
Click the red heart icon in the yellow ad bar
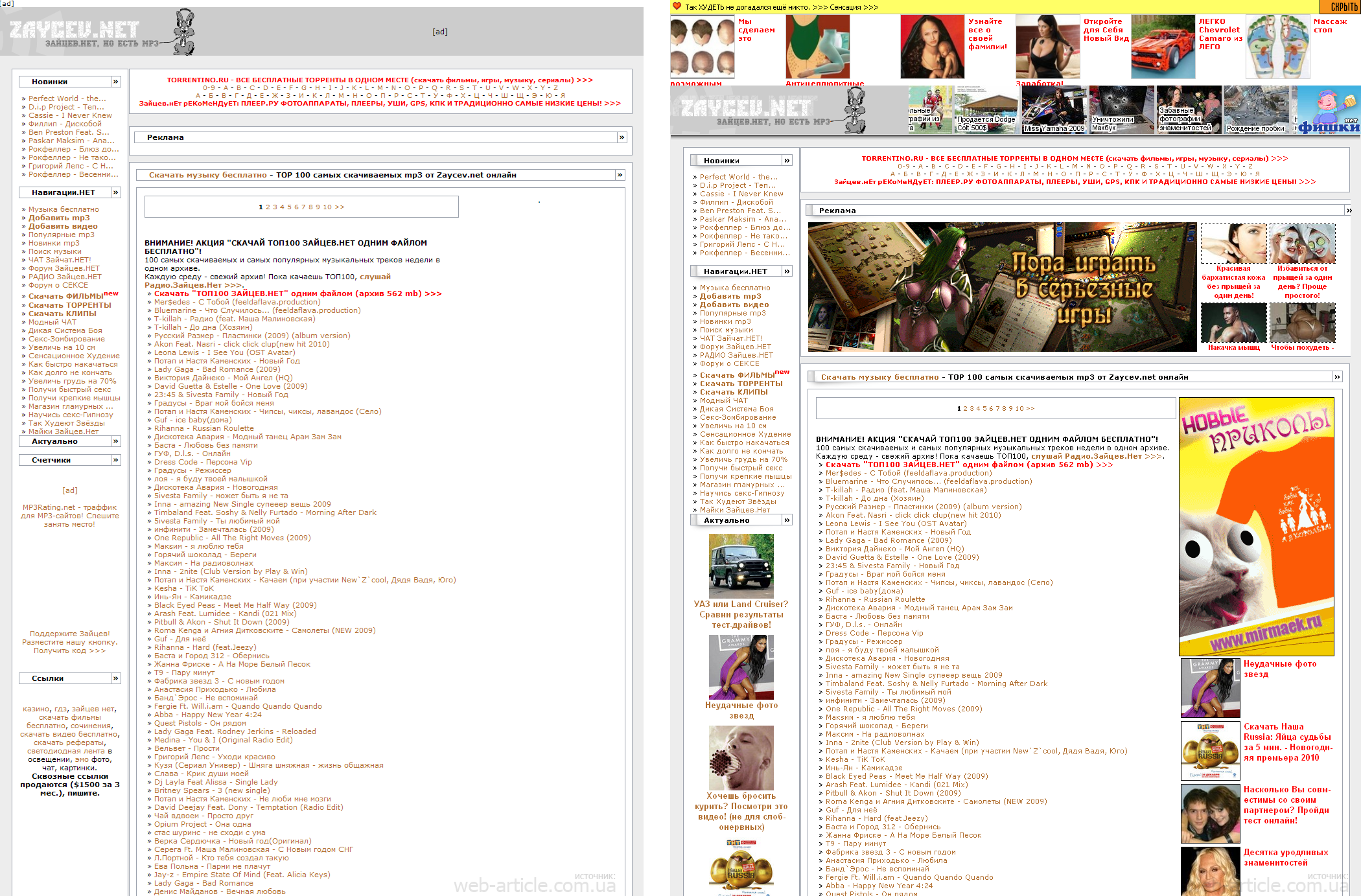[677, 6]
